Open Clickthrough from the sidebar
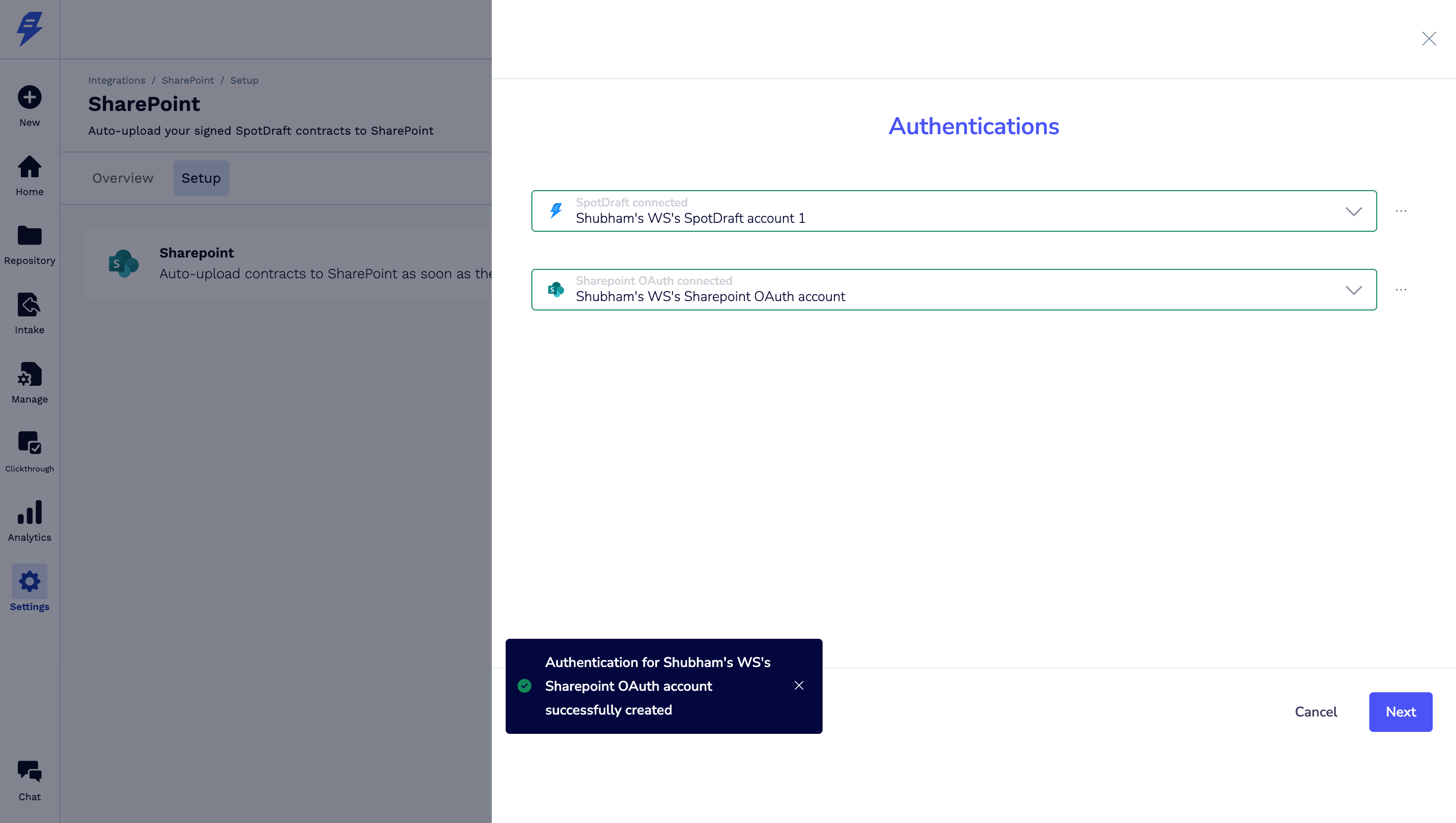Viewport: 1456px width, 823px height. coord(29,443)
